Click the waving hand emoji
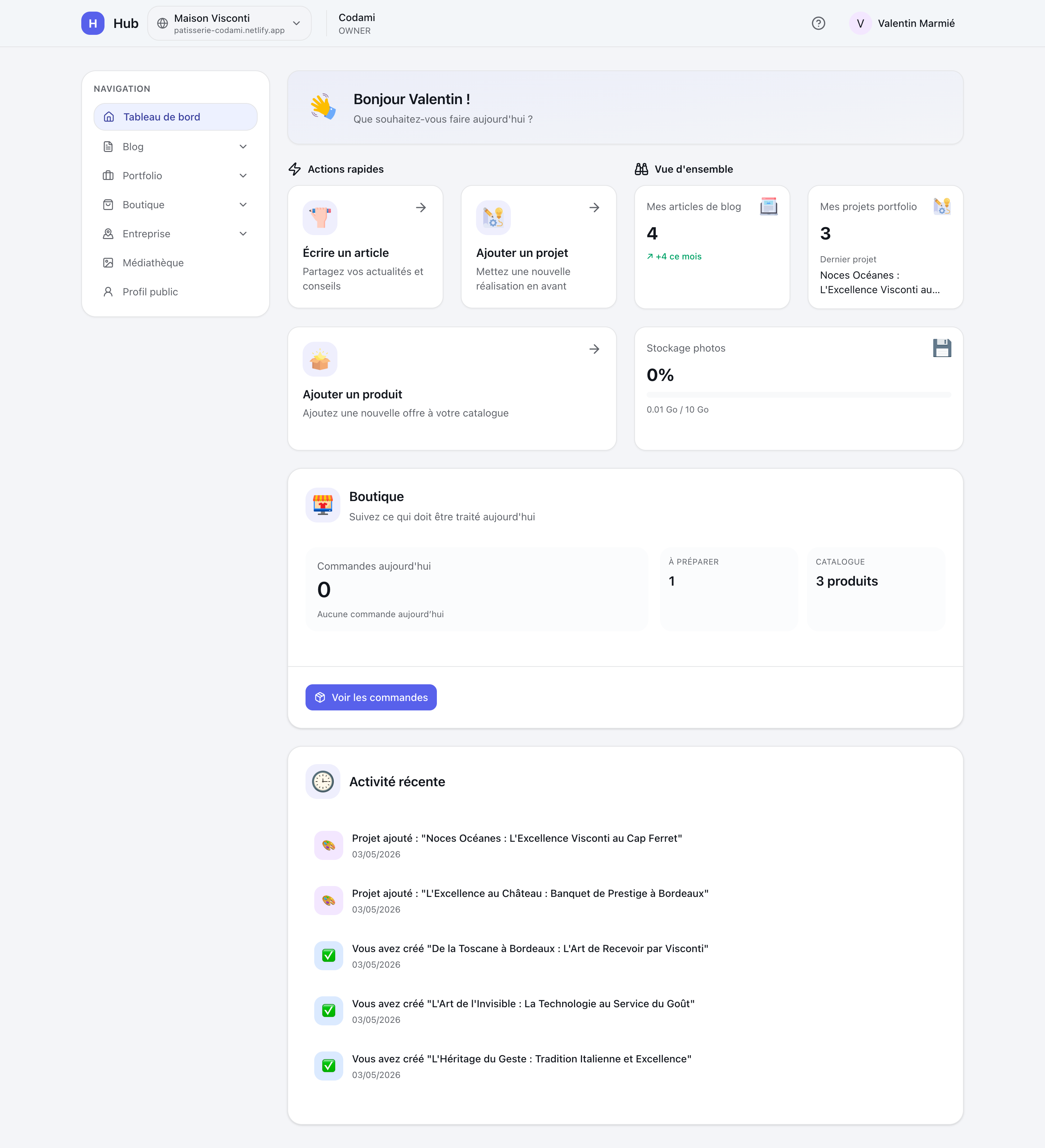 pos(323,106)
